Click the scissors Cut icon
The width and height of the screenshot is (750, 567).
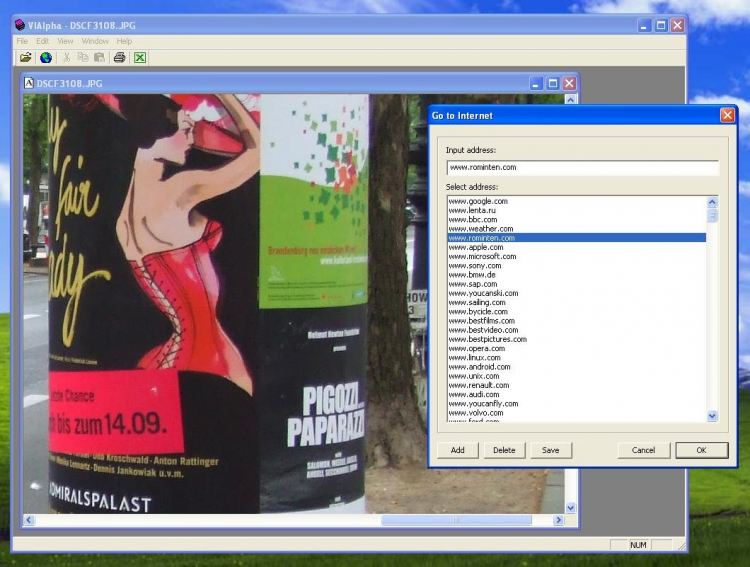click(x=67, y=57)
